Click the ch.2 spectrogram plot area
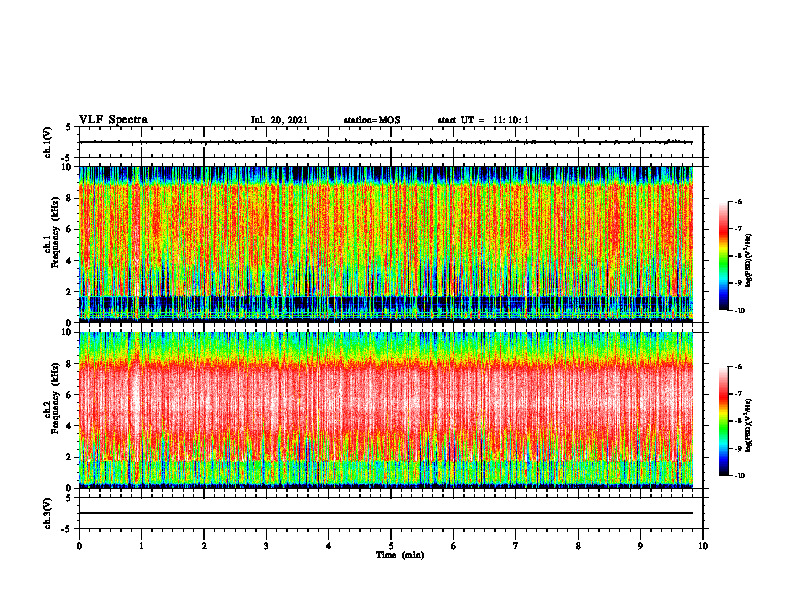This screenshot has height=612, width=792. [386, 410]
